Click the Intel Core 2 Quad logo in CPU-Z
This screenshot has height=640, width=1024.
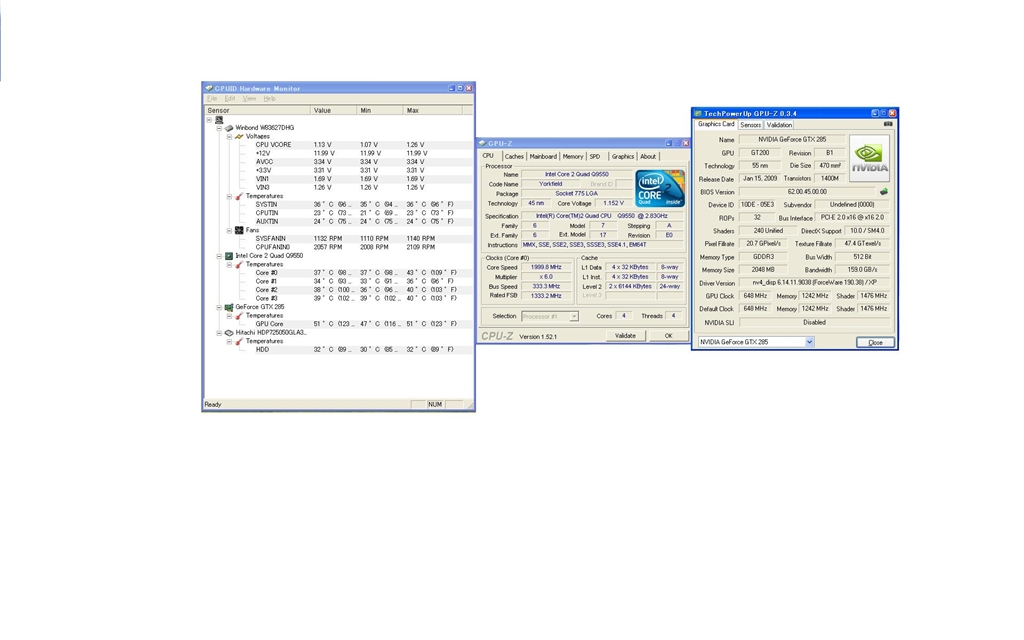659,189
